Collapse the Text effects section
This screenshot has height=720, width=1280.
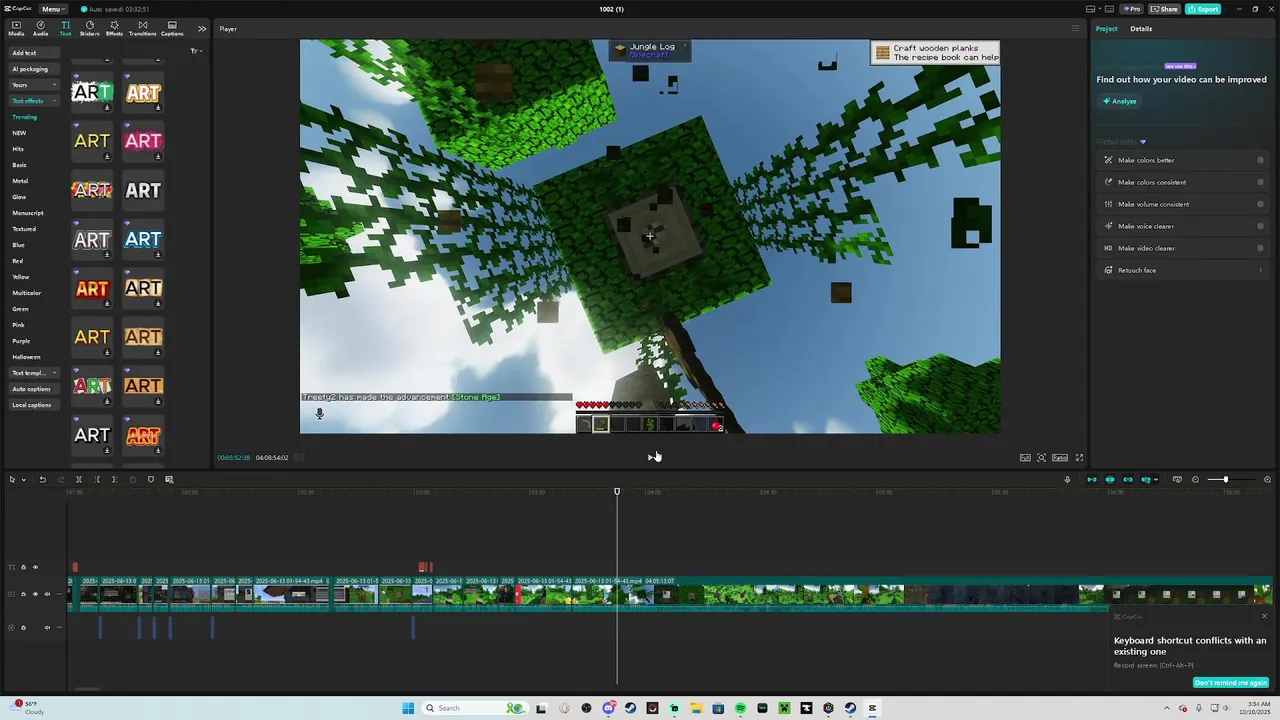[34, 101]
